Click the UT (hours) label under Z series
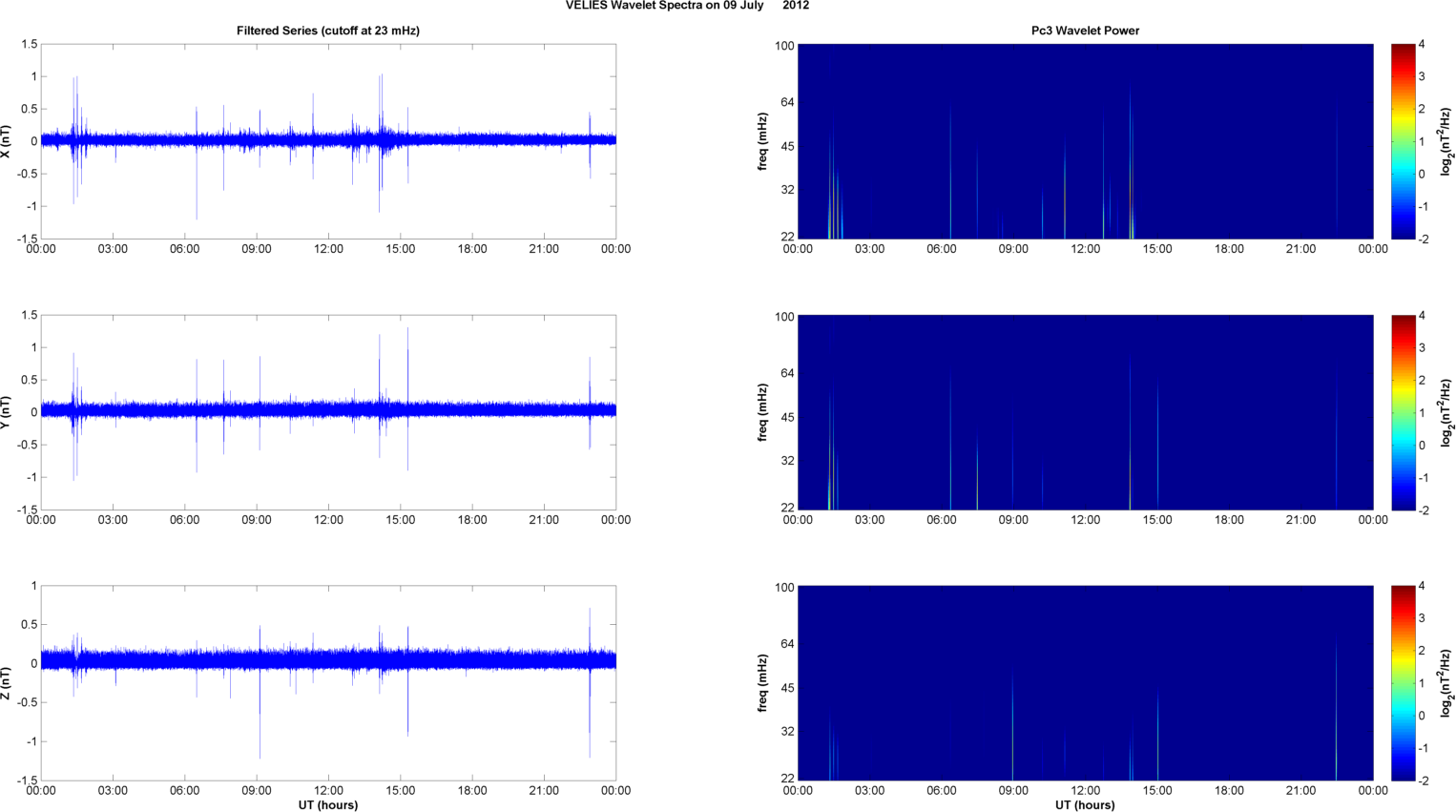 tap(328, 804)
